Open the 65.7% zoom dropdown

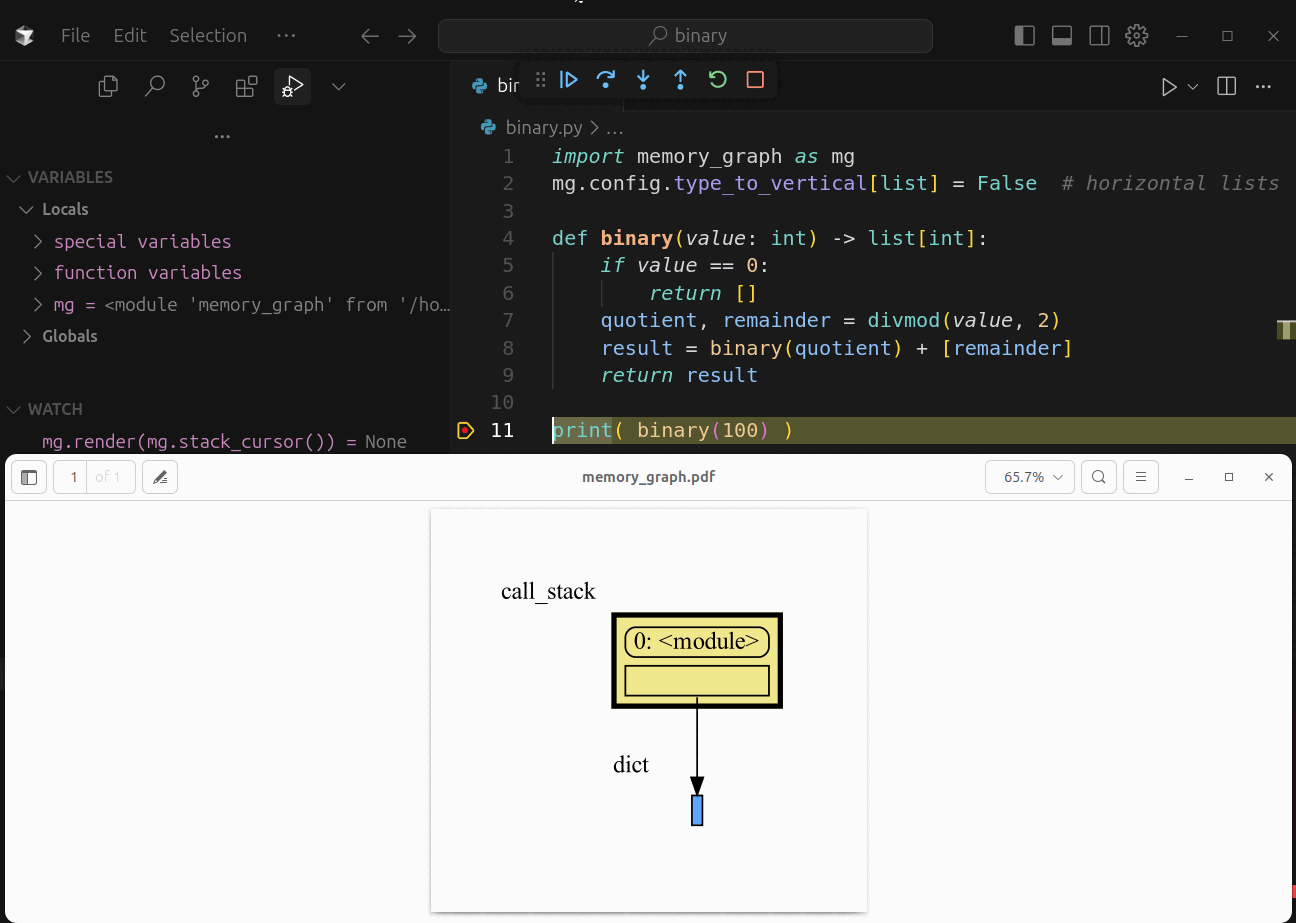(1031, 477)
